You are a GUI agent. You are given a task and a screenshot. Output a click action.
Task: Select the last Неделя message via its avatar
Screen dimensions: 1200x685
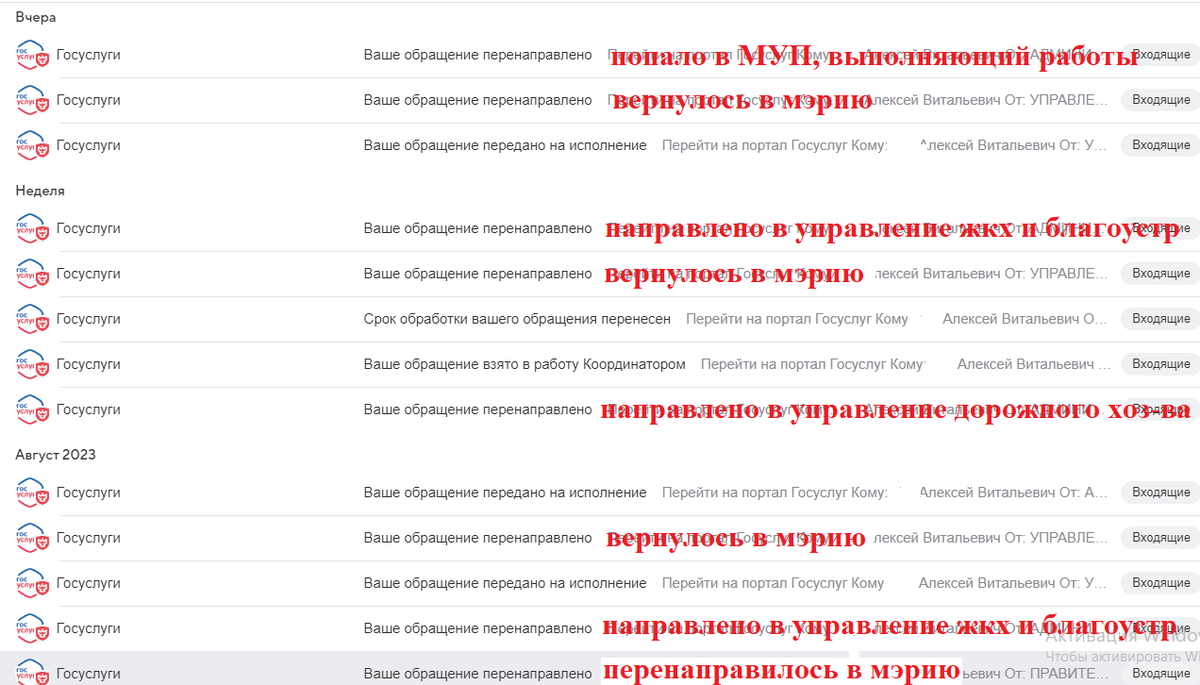[32, 409]
